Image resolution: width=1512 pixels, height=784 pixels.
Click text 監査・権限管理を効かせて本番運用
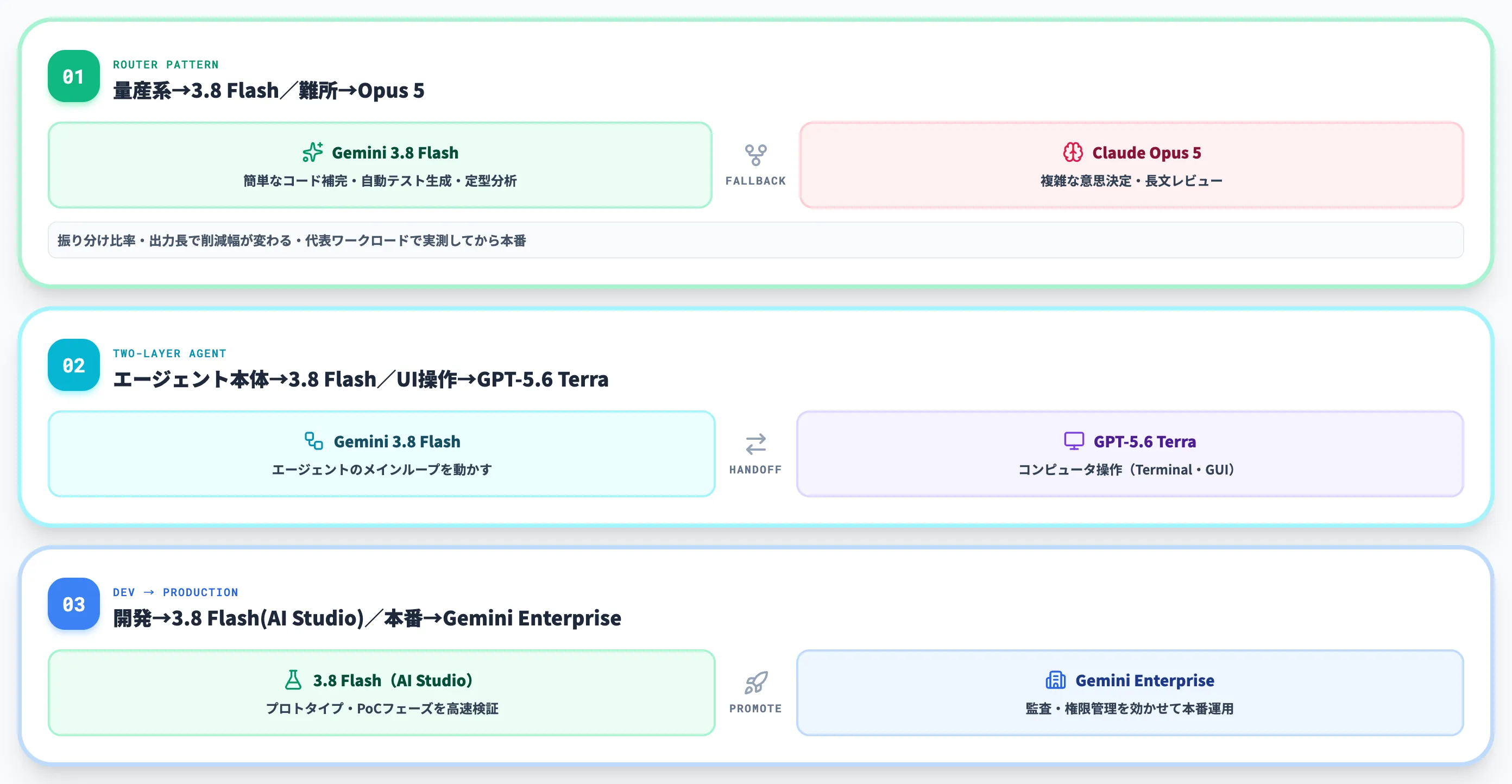1130,709
